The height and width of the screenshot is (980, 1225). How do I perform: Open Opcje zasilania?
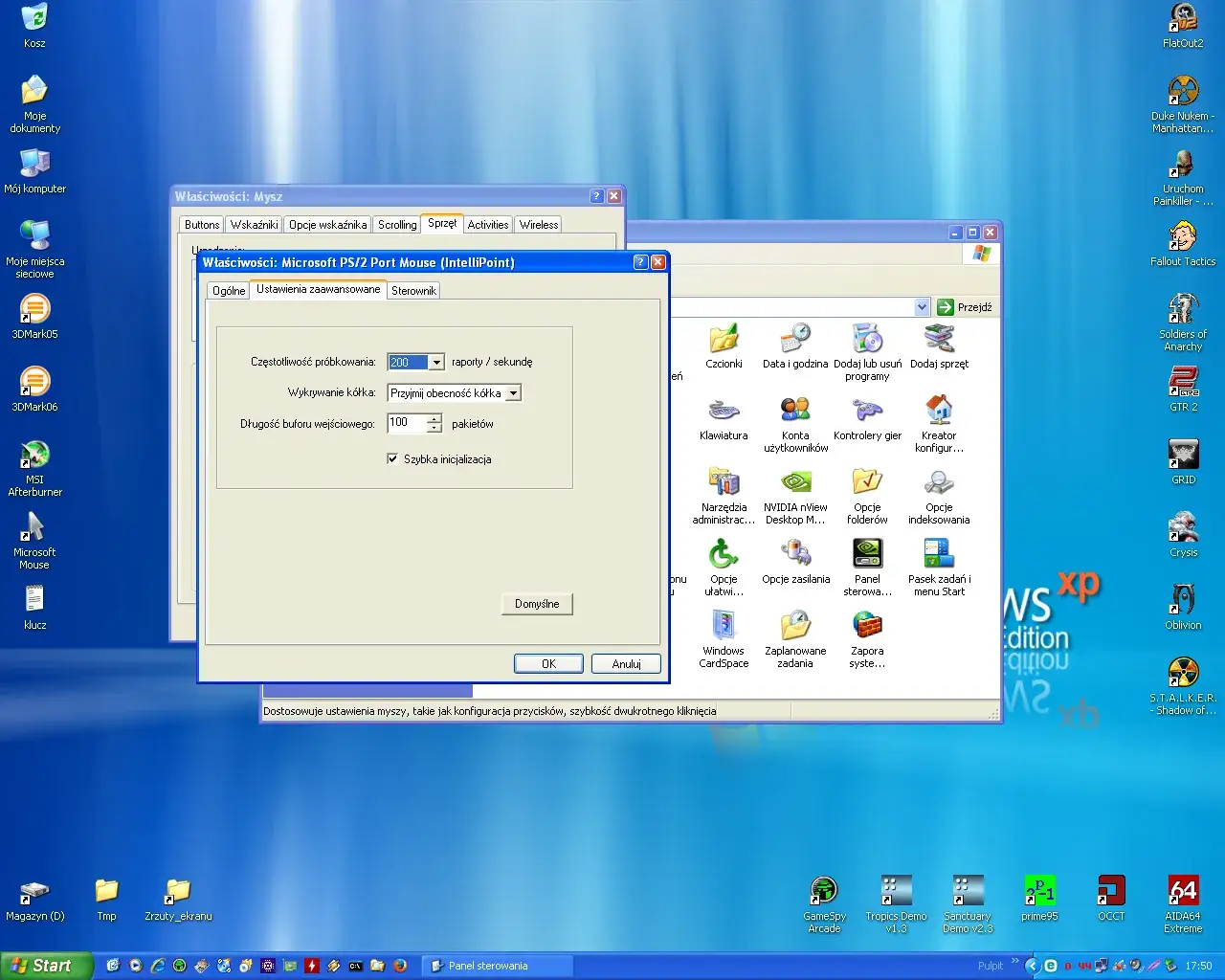point(795,555)
